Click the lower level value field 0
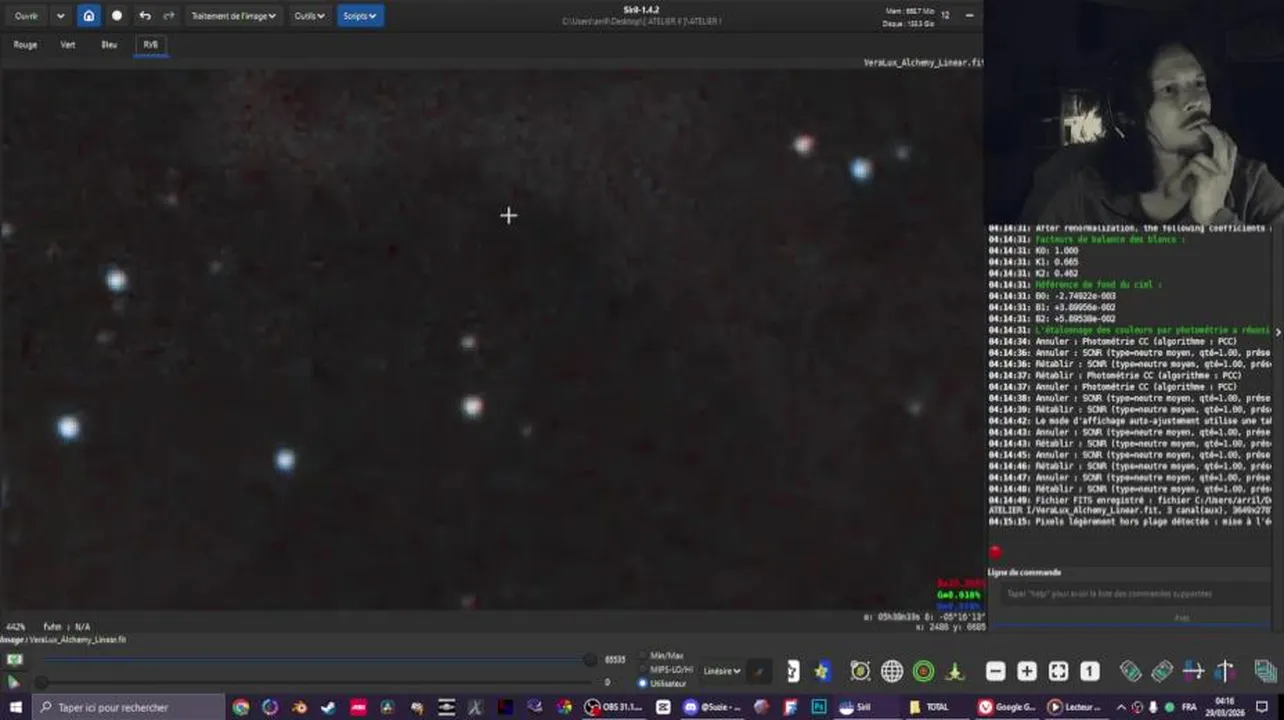This screenshot has height=720, width=1284. point(607,683)
